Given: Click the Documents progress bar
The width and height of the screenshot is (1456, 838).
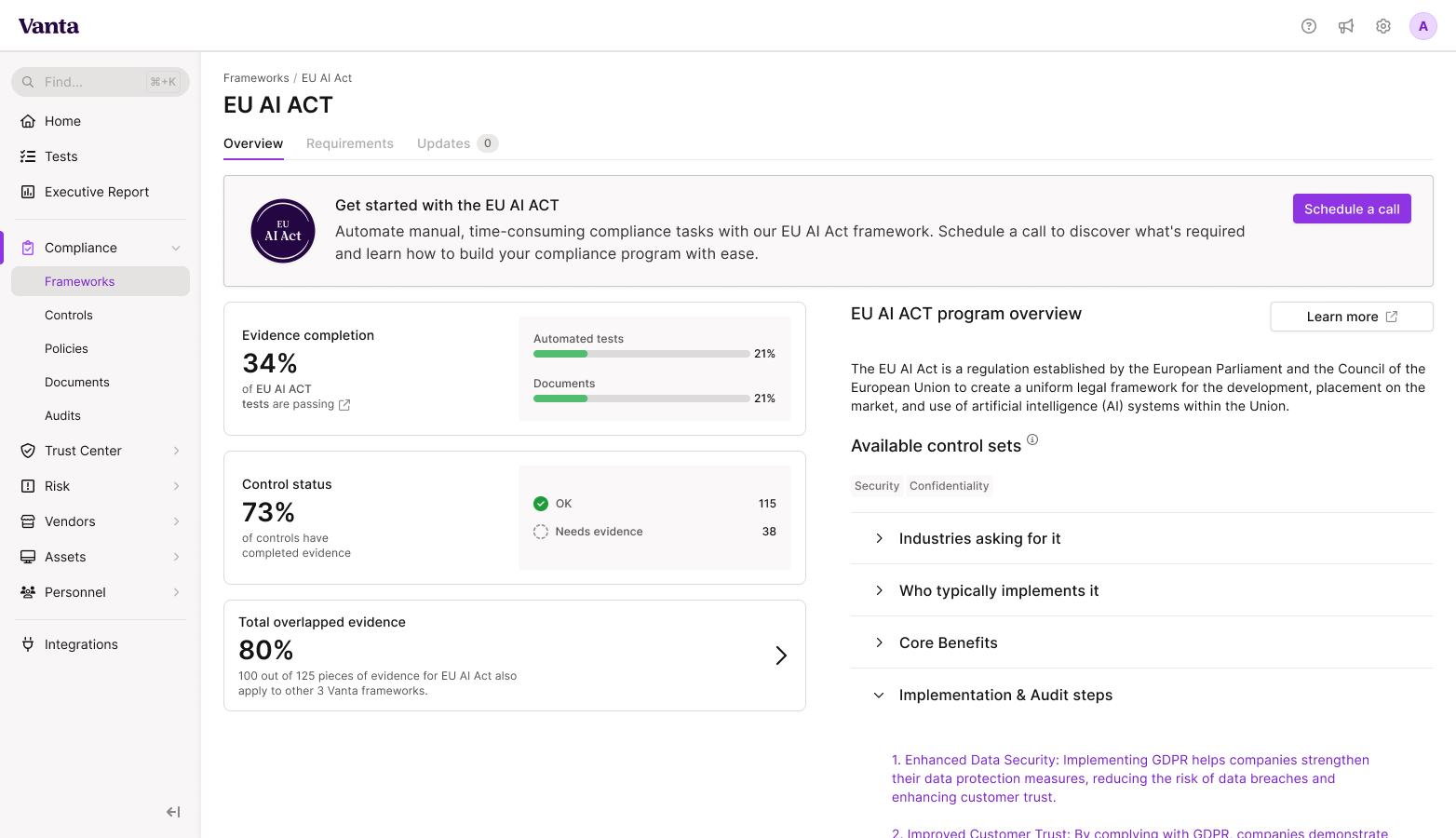Looking at the screenshot, I should [641, 399].
